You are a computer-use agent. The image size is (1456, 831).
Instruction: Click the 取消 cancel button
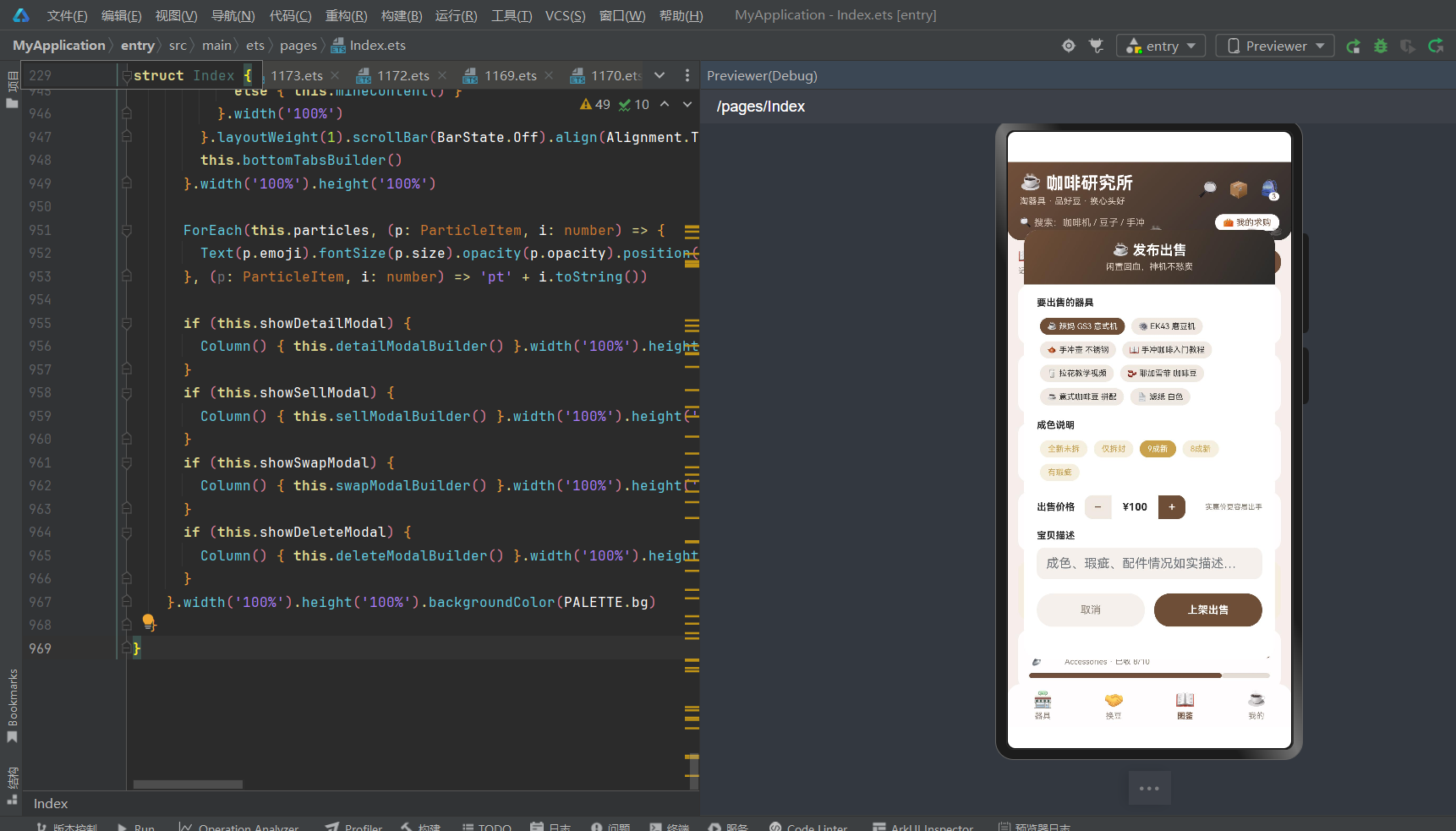(1091, 610)
